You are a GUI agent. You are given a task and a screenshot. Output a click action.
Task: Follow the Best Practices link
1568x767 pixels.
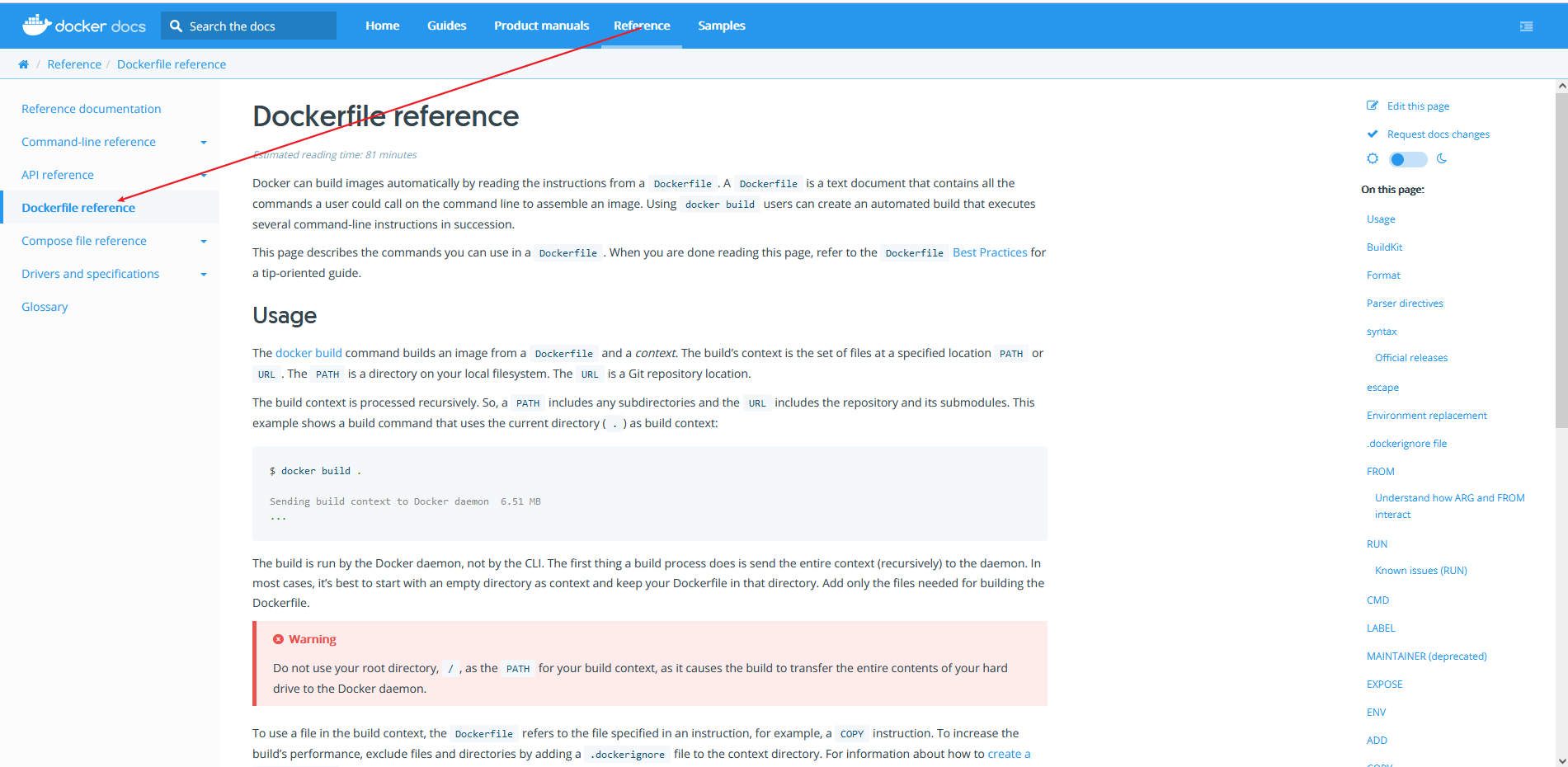[990, 252]
